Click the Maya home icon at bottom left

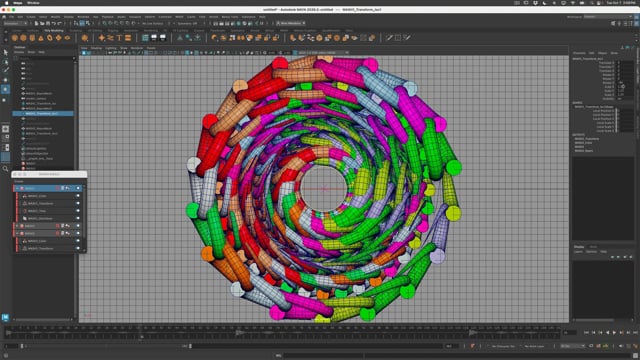point(5,317)
